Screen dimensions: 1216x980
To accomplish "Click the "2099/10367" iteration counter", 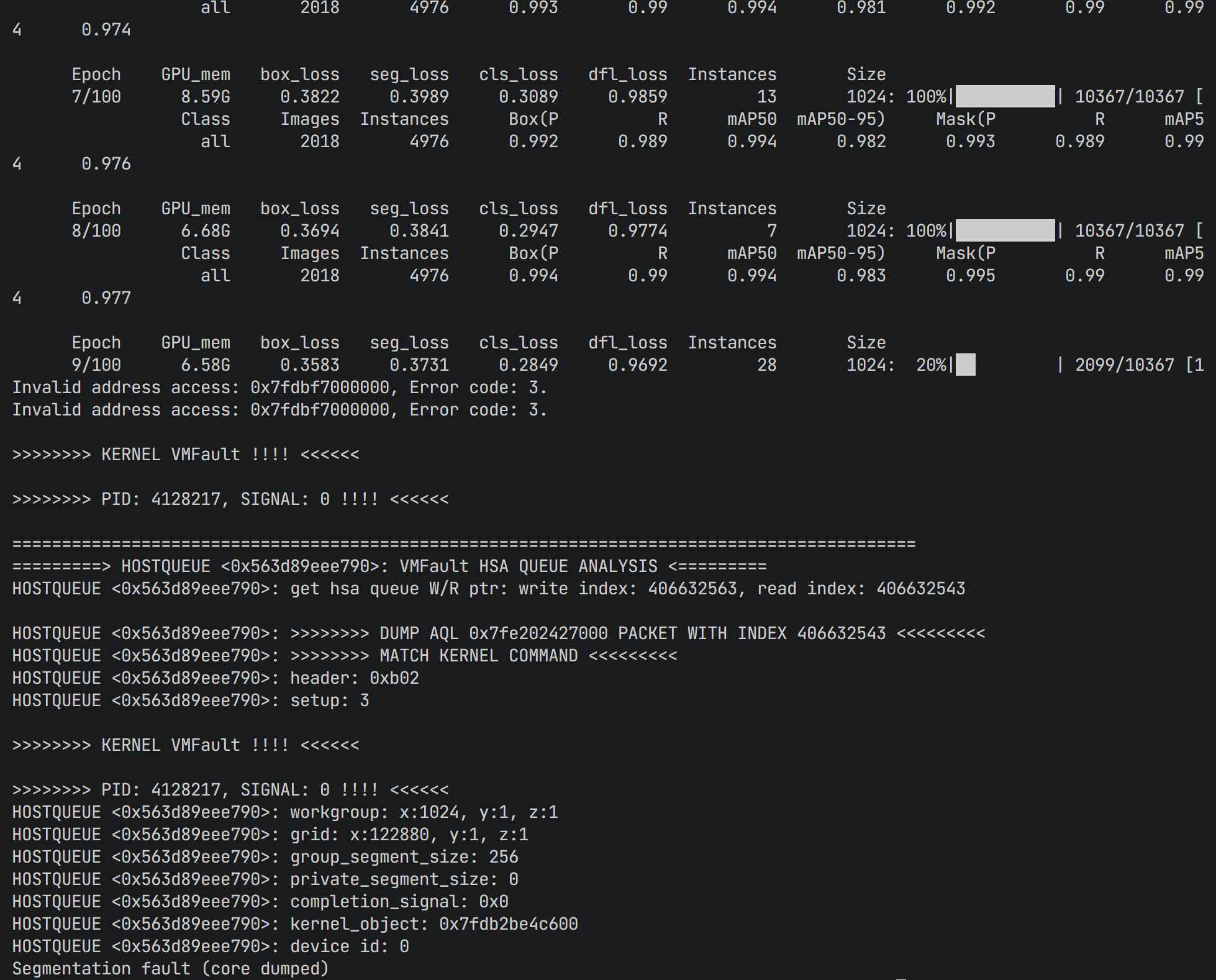I will pos(1125,365).
